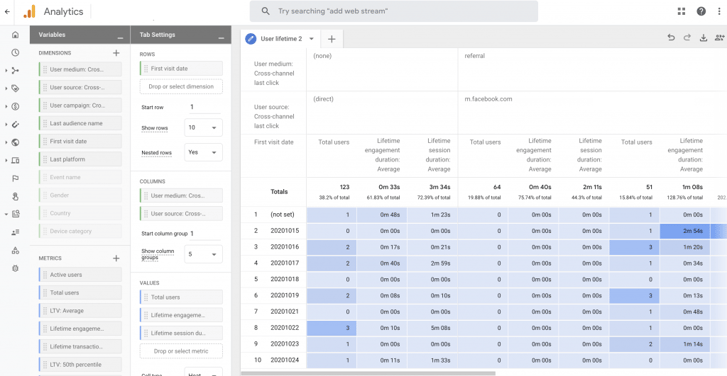Open the apps grid icon
Viewport: 727px width, 376px height.
click(x=681, y=12)
